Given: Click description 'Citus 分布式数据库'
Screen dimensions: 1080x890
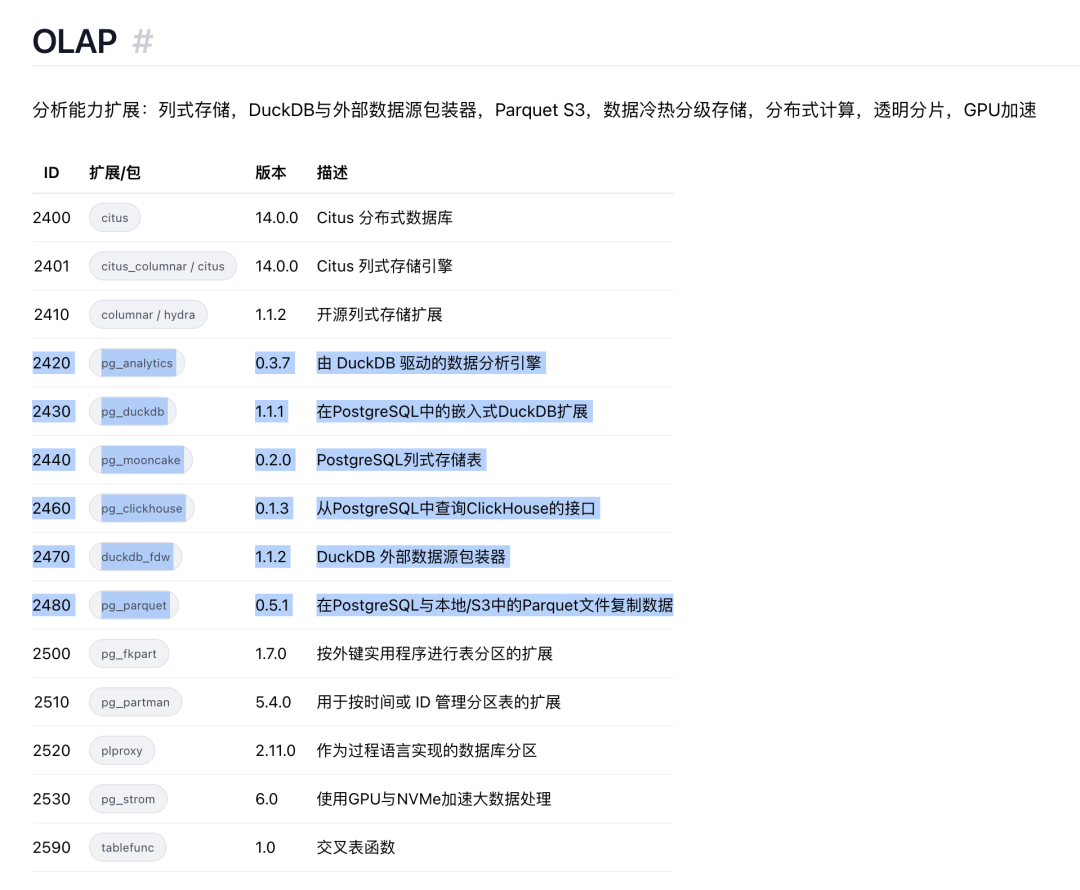Looking at the screenshot, I should tap(384, 218).
